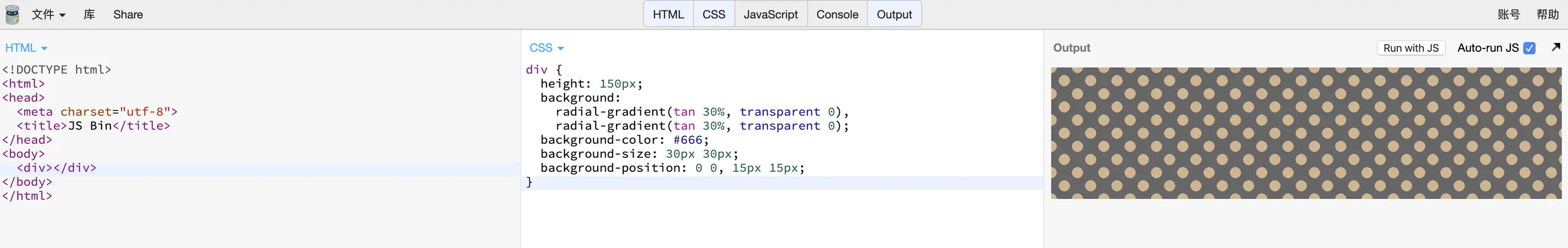Toggle the CSS panel tab
Screen dimensions: 1568x248
(713, 14)
